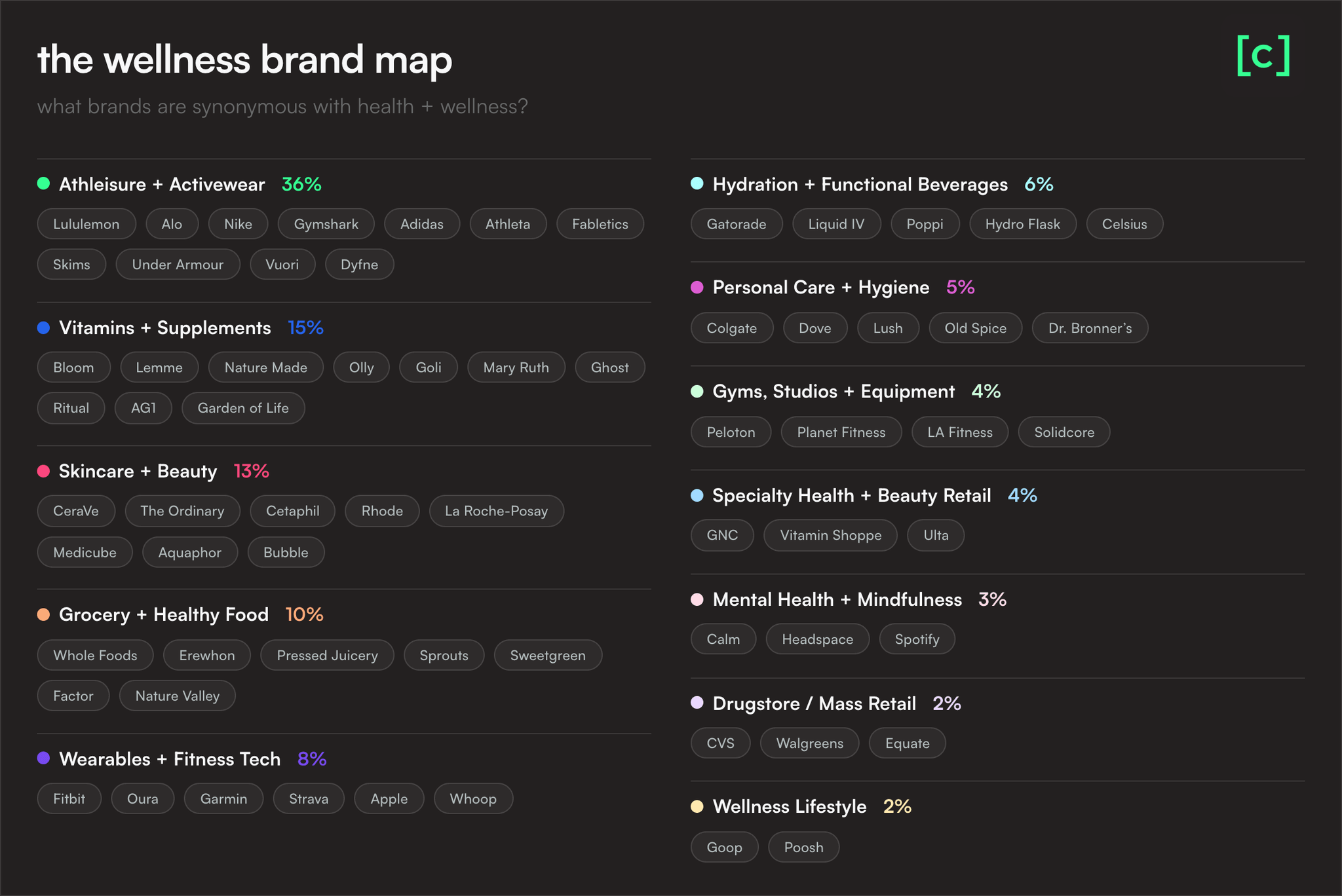Select the Skims tag
1342x896 pixels.
(71, 265)
